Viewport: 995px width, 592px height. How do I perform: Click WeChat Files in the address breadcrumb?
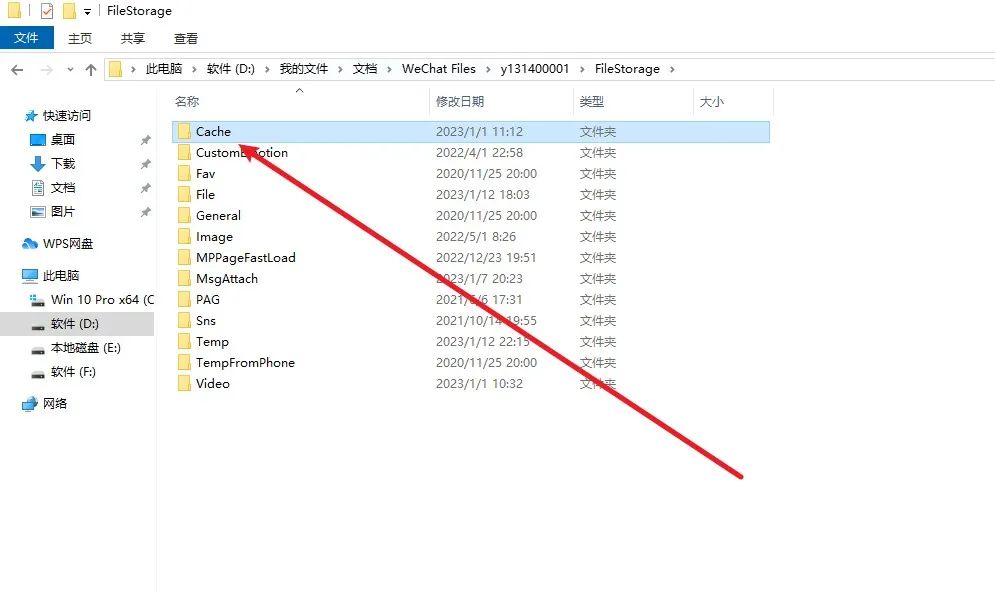click(x=437, y=68)
